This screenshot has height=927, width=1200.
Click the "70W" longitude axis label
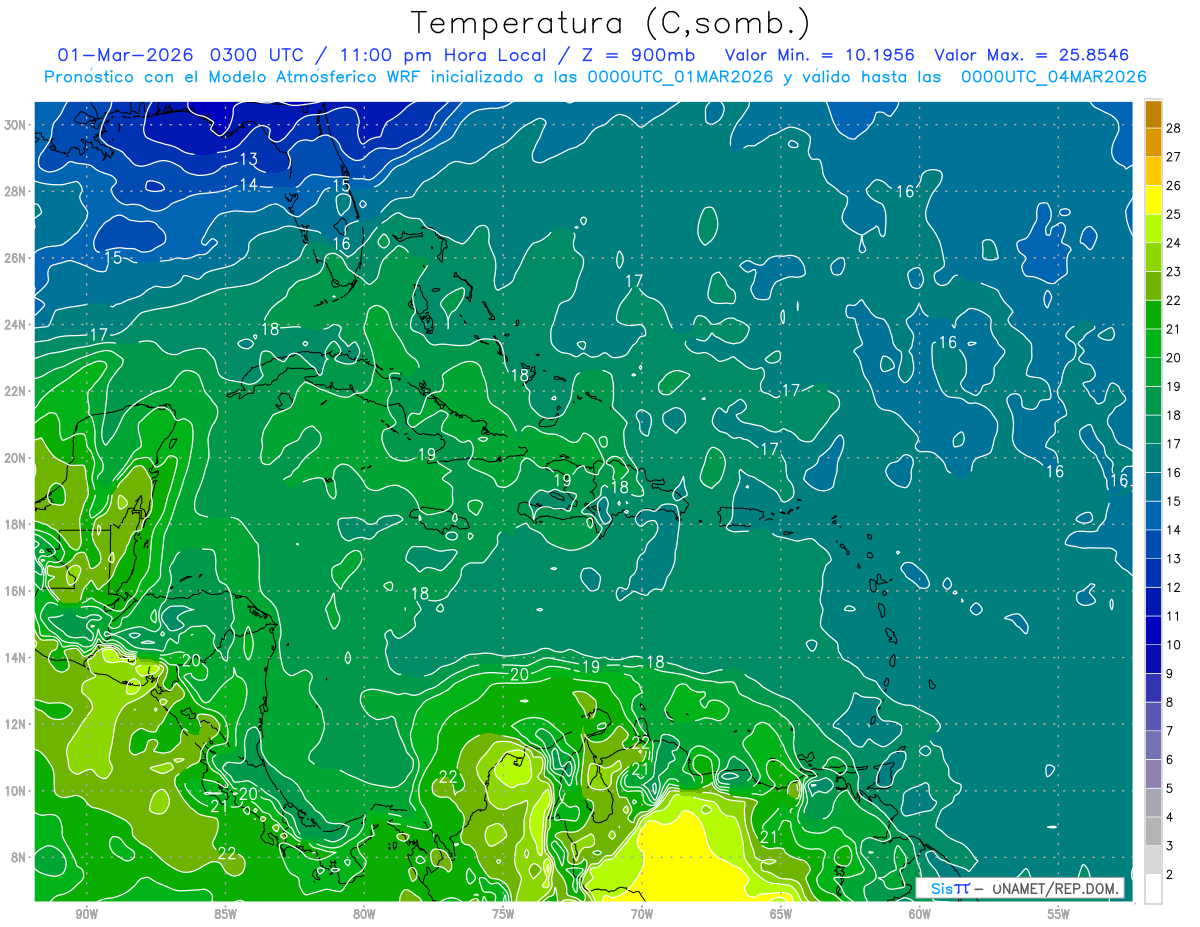pyautogui.click(x=642, y=915)
